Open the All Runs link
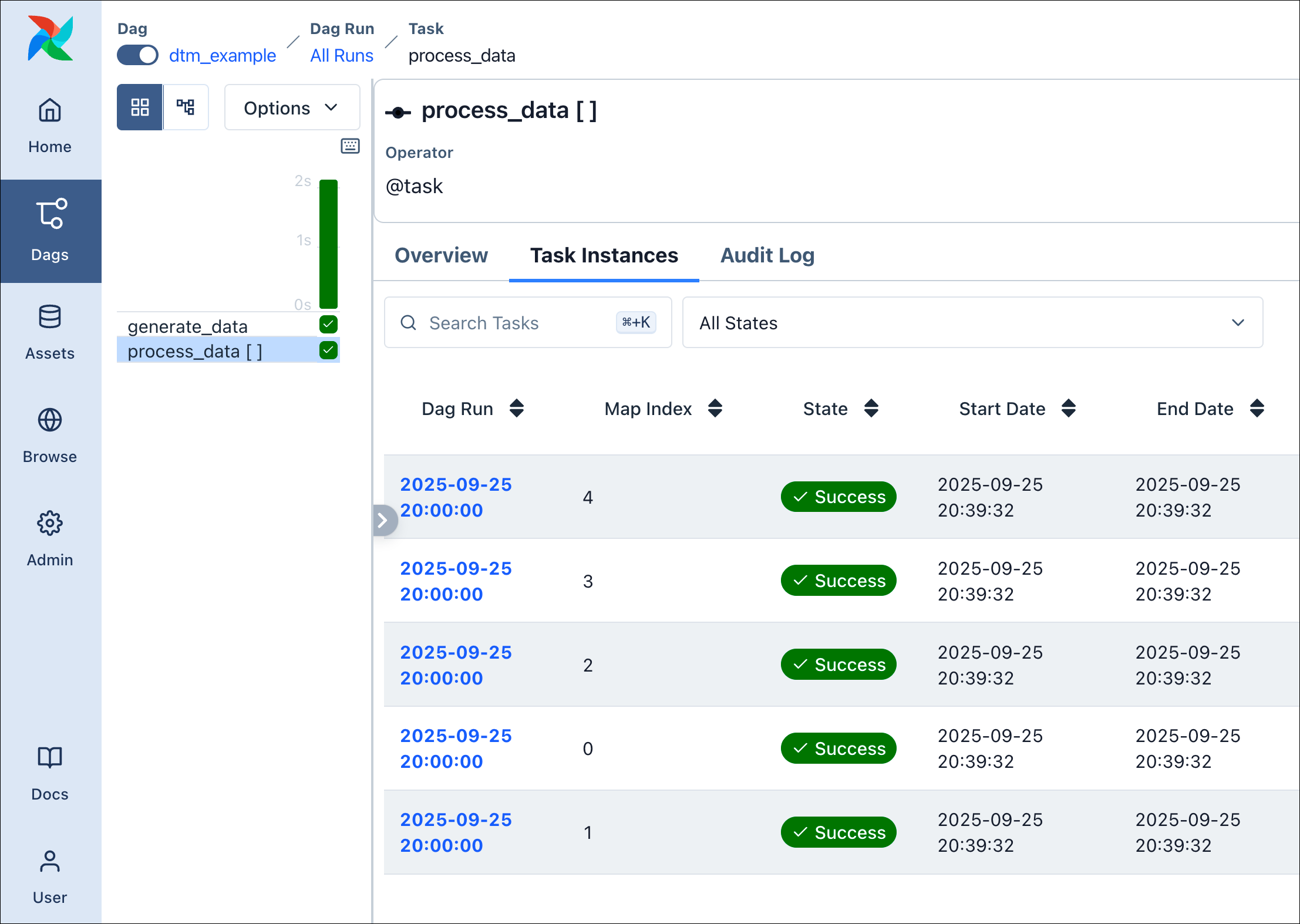 [x=342, y=55]
